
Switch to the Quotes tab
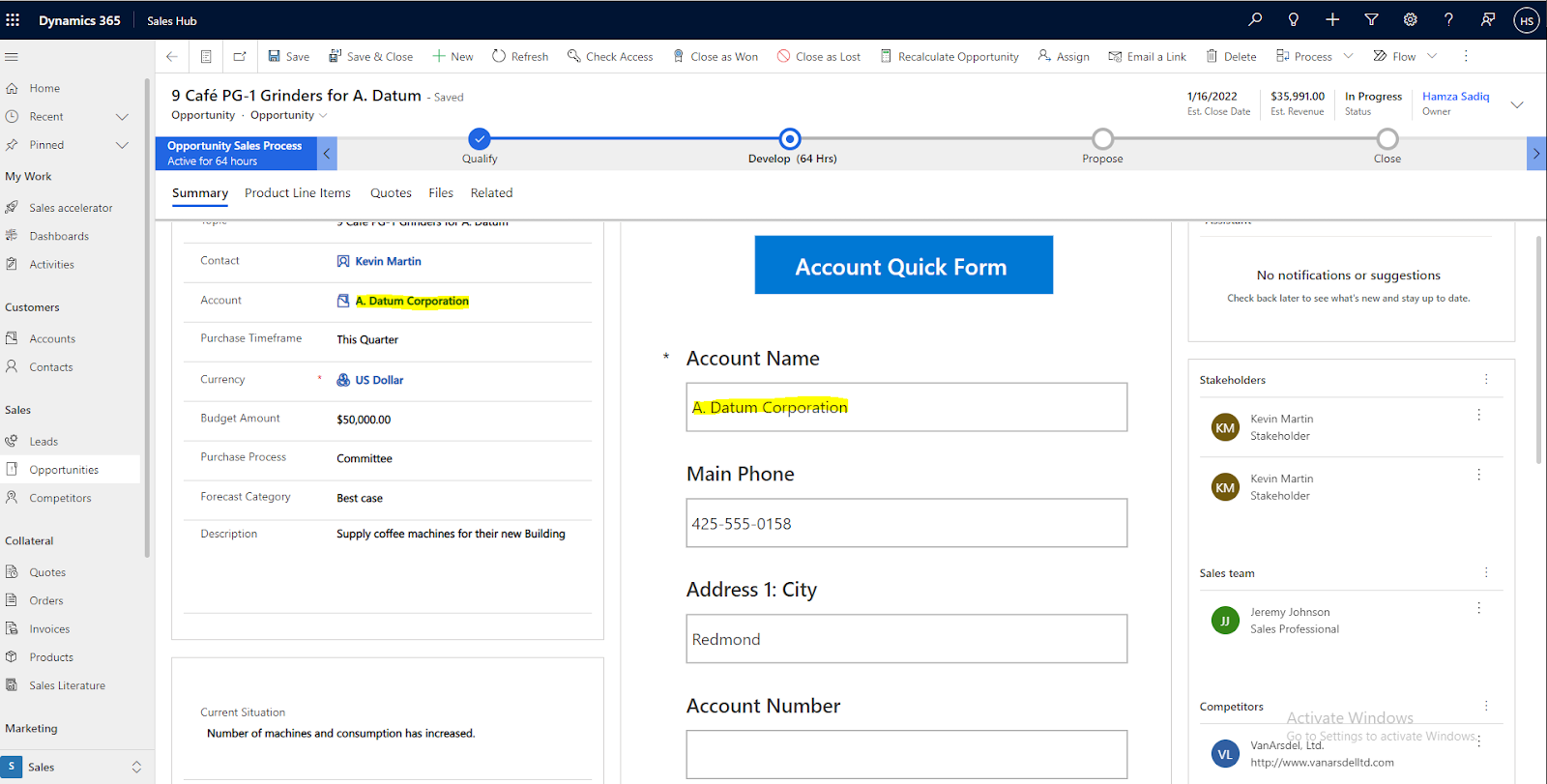(x=391, y=193)
